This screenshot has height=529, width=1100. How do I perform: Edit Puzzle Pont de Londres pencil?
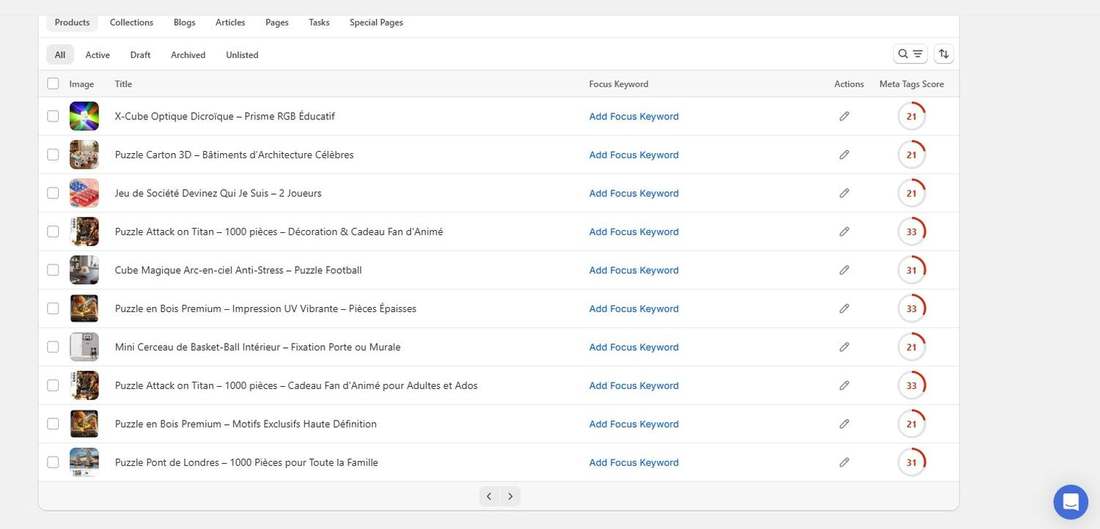[x=844, y=462]
